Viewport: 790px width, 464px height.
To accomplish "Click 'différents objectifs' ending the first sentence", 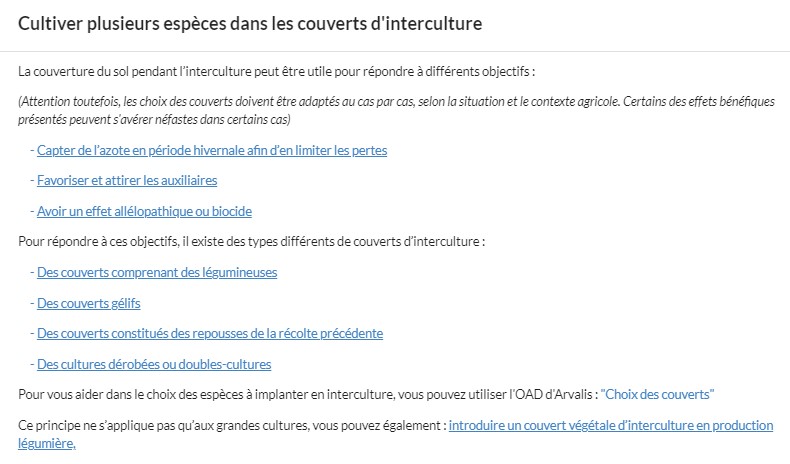I will (478, 72).
